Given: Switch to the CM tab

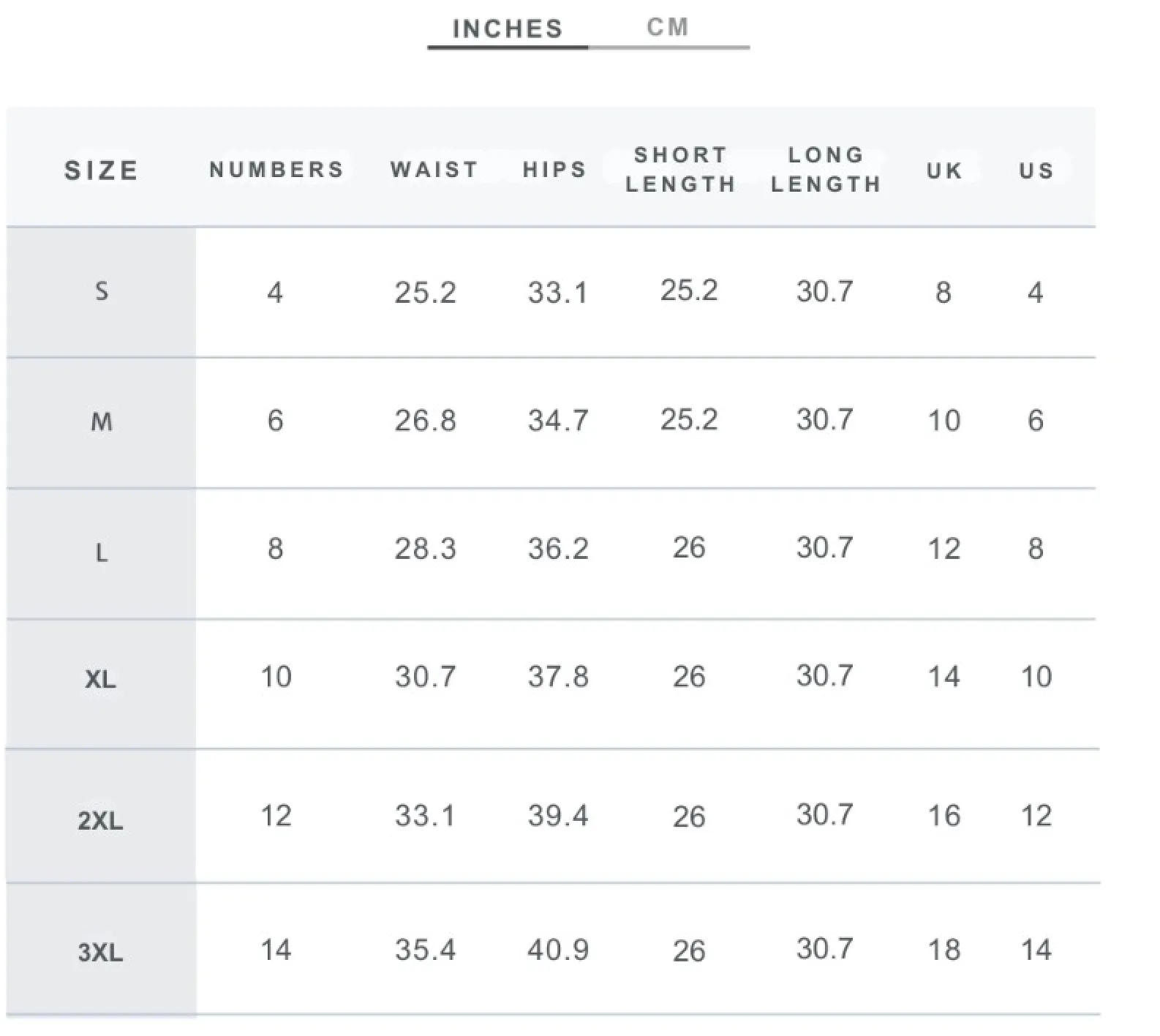Looking at the screenshot, I should tap(668, 27).
